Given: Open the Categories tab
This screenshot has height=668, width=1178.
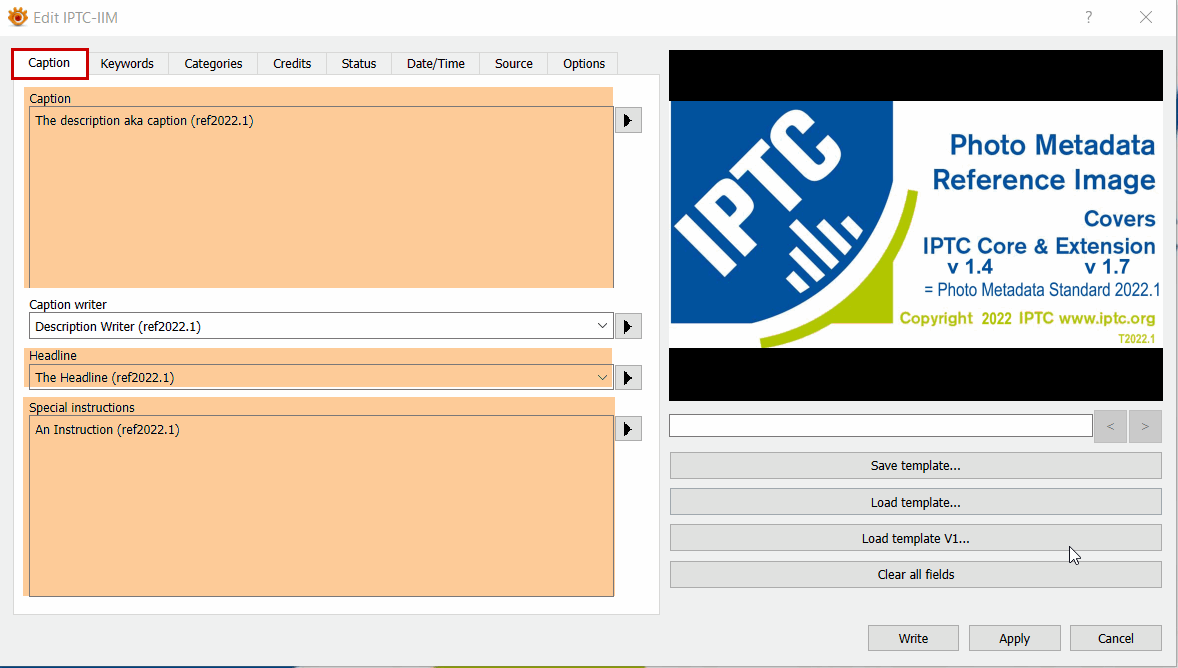Looking at the screenshot, I should (213, 64).
